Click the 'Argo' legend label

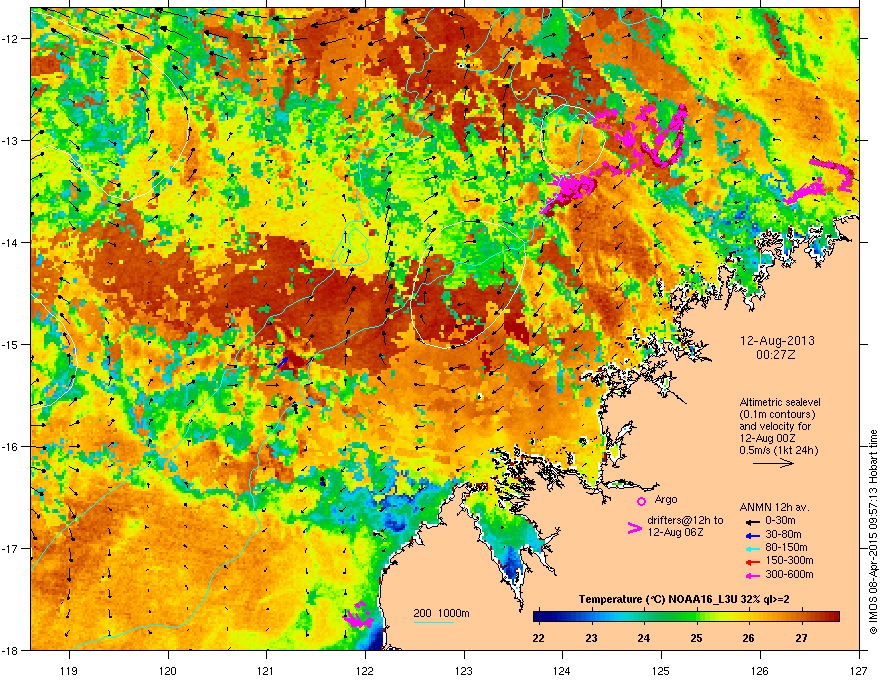pos(666,499)
